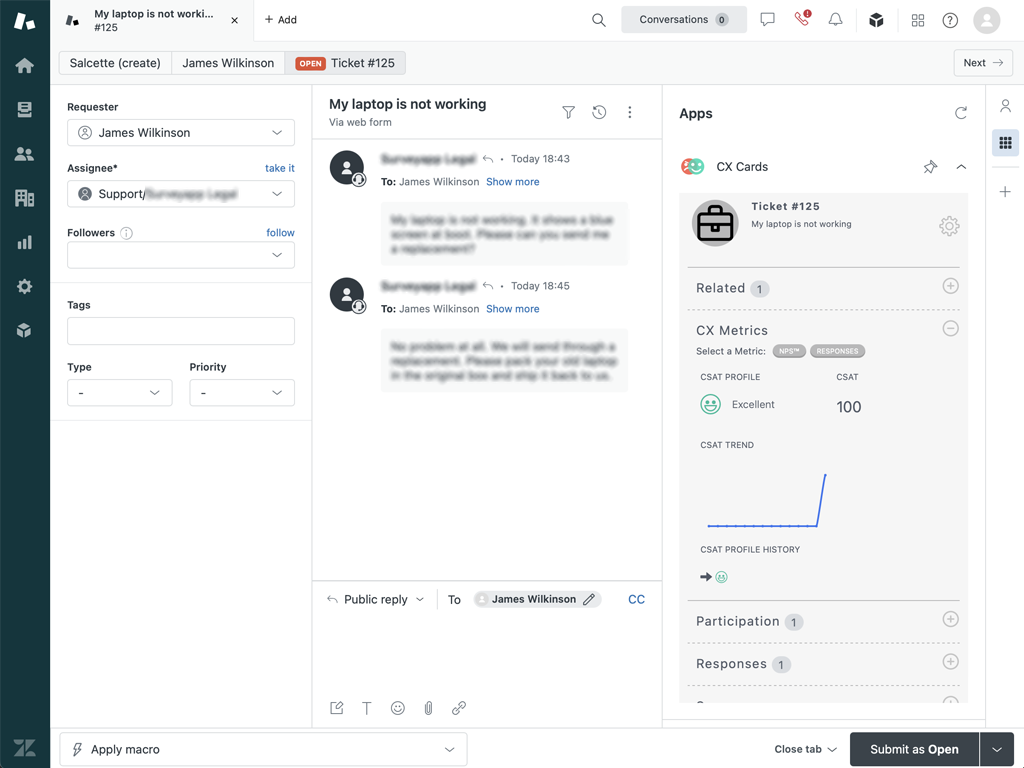Select the Responses metric pill
The image size is (1024, 768).
point(837,351)
